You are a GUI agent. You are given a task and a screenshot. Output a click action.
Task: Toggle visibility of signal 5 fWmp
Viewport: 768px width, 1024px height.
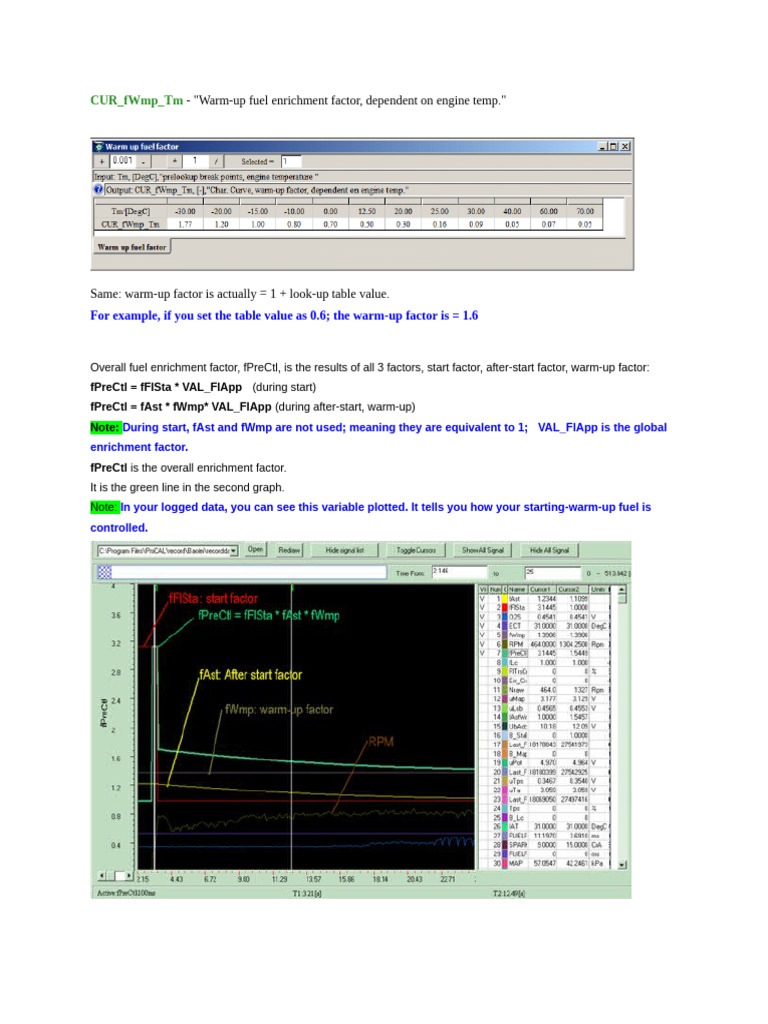click(x=483, y=635)
